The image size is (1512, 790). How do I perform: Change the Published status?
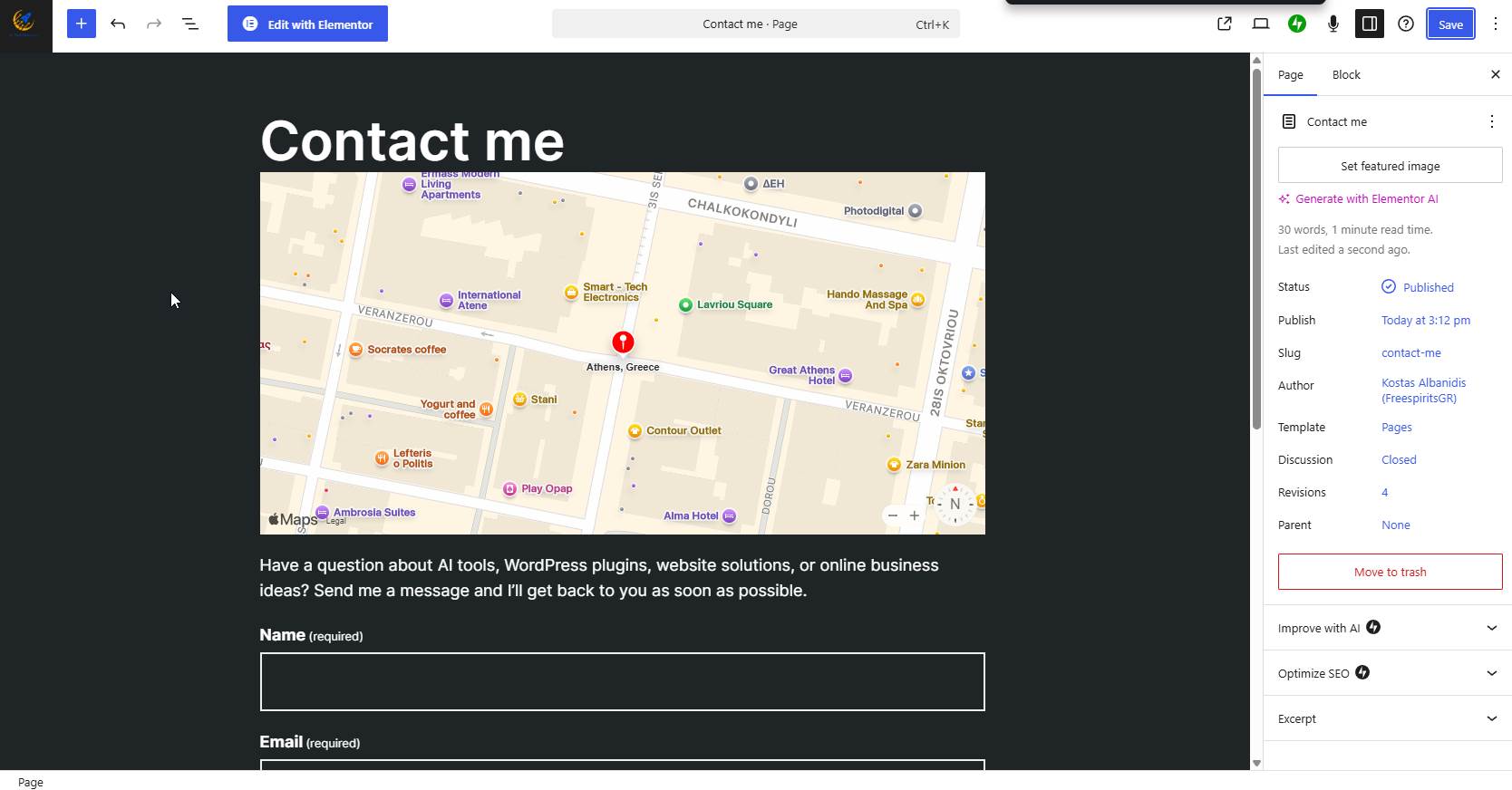pos(1419,287)
